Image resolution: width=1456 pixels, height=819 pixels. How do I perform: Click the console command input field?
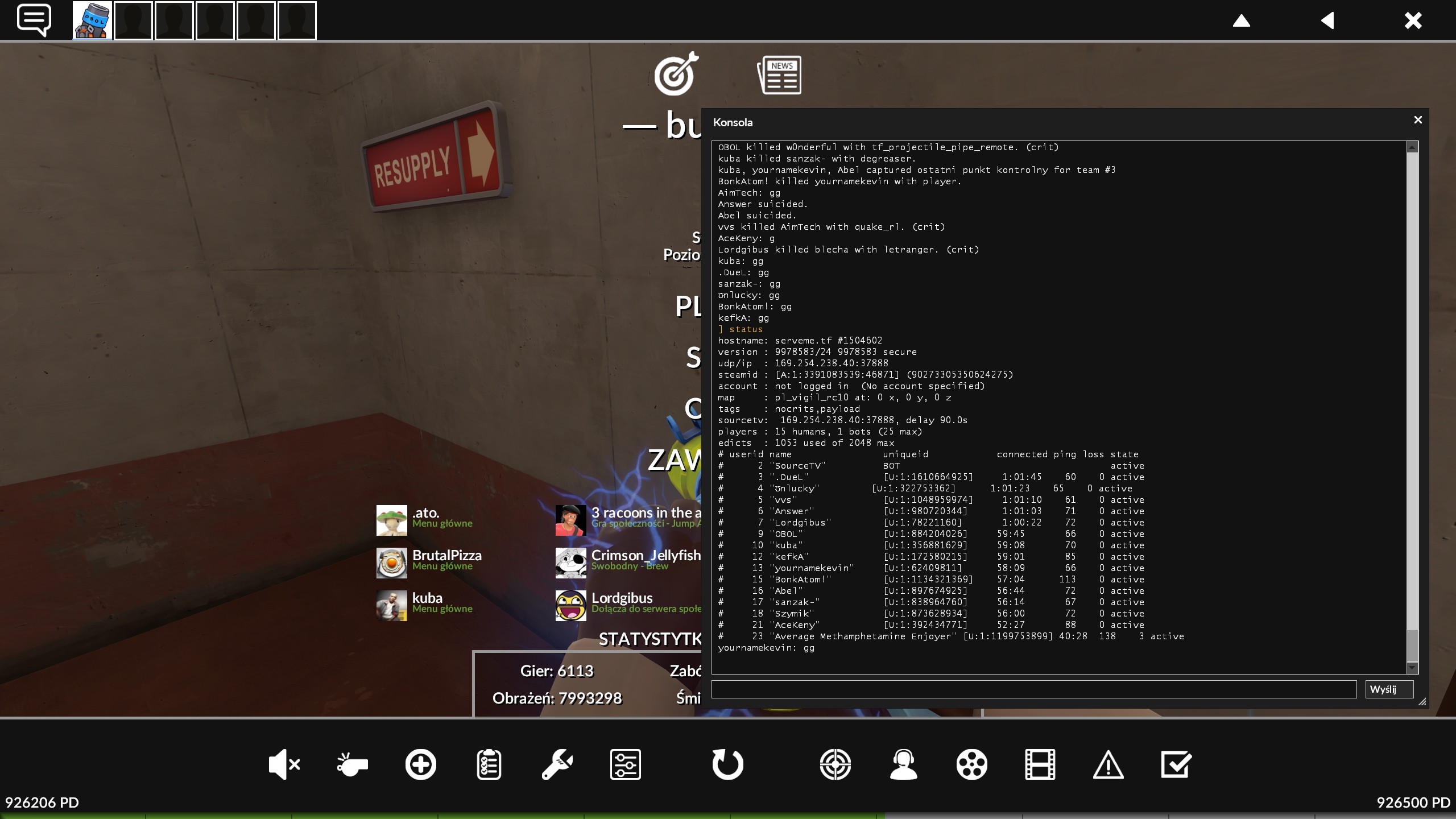[1033, 689]
